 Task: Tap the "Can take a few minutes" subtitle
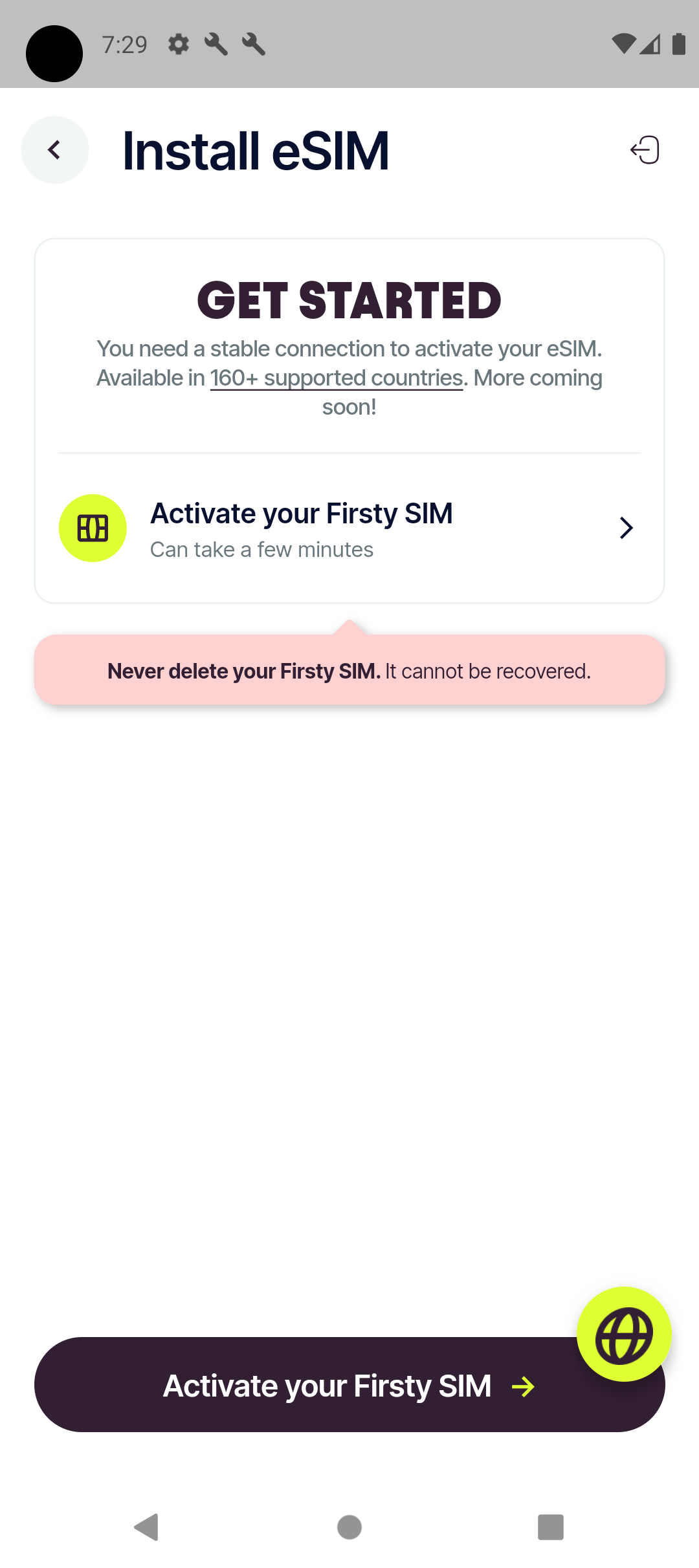[261, 550]
